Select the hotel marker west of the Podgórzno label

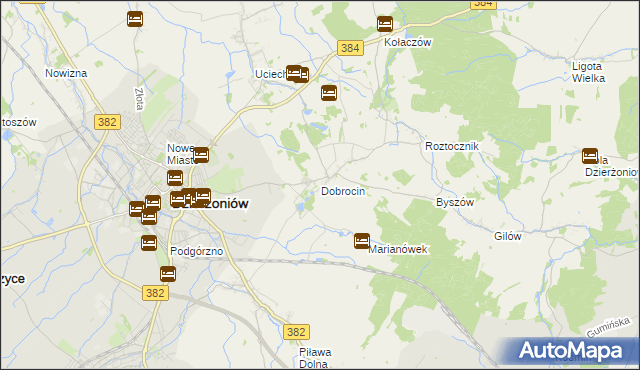[149, 243]
